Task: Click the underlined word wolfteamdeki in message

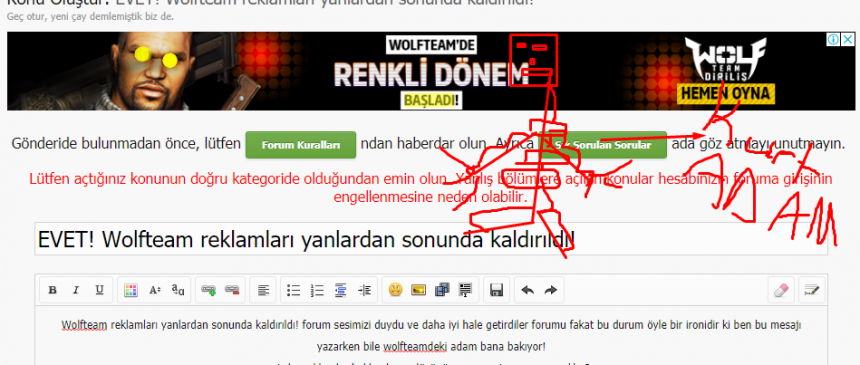Action: (x=415, y=347)
